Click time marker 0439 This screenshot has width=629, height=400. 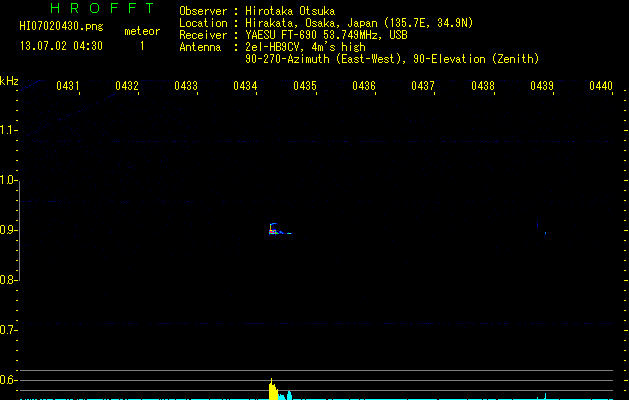(x=542, y=86)
